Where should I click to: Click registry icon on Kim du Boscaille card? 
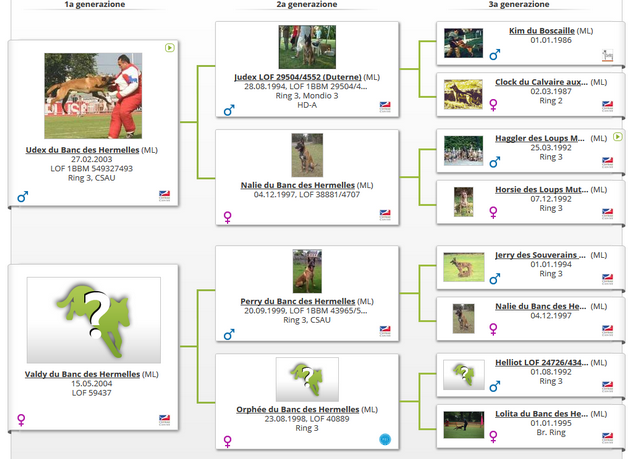click(x=607, y=57)
